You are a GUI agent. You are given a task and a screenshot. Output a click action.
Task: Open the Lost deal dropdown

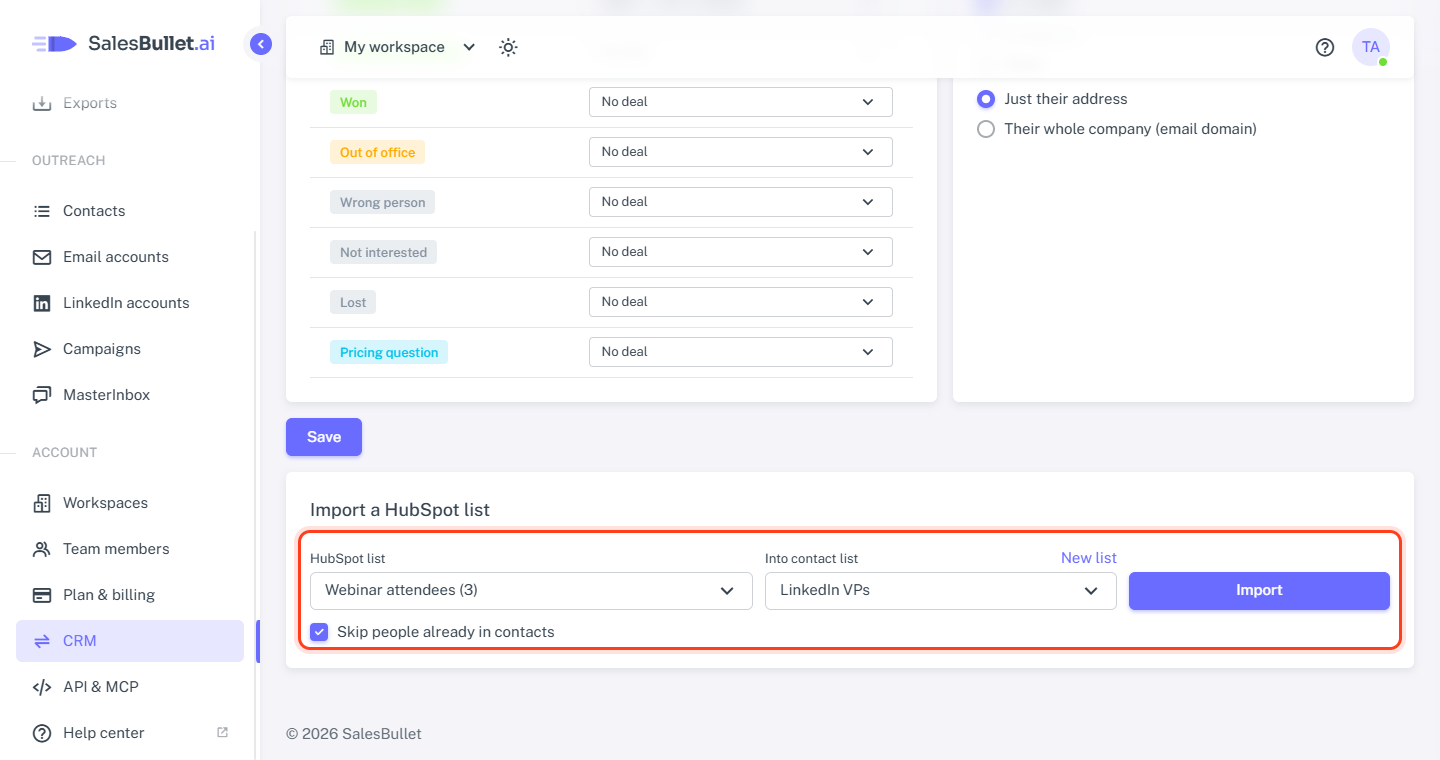click(x=741, y=302)
